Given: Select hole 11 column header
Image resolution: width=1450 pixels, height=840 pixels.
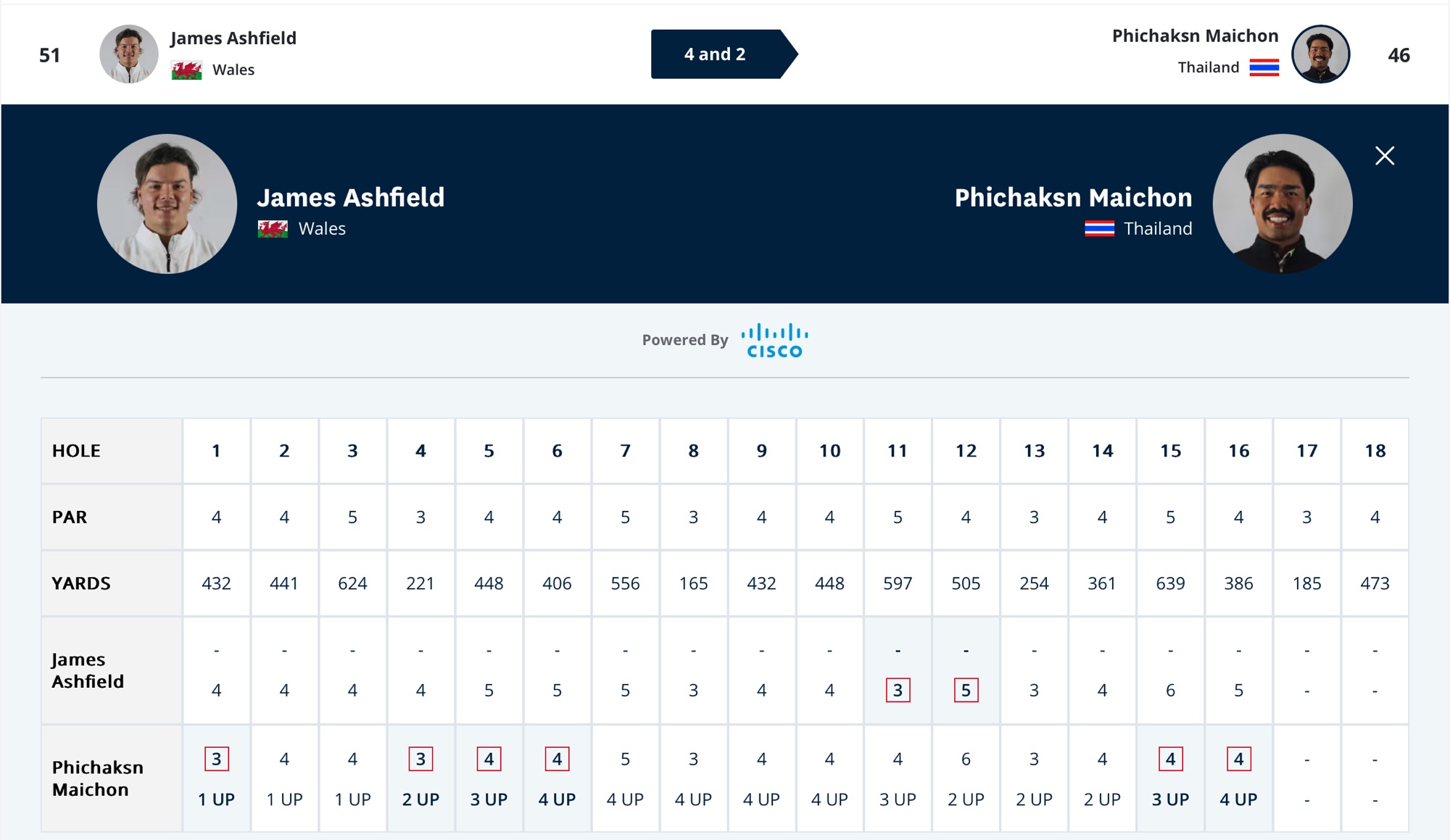Looking at the screenshot, I should coord(898,451).
